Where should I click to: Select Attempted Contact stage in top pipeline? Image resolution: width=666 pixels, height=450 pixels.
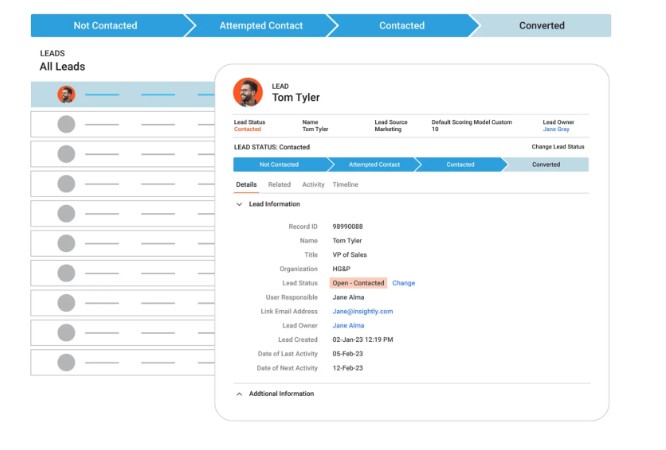point(261,26)
